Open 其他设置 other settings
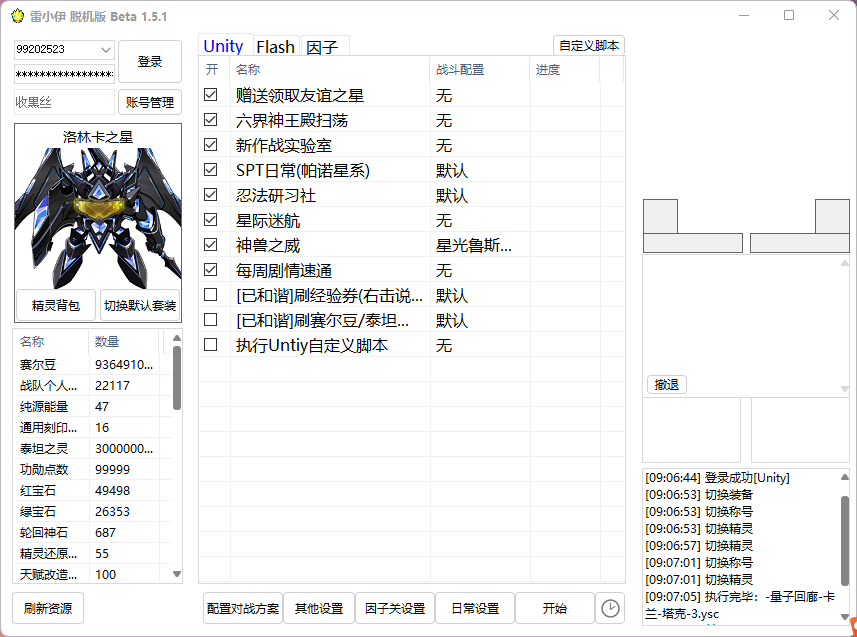The width and height of the screenshot is (857, 637). [x=319, y=608]
